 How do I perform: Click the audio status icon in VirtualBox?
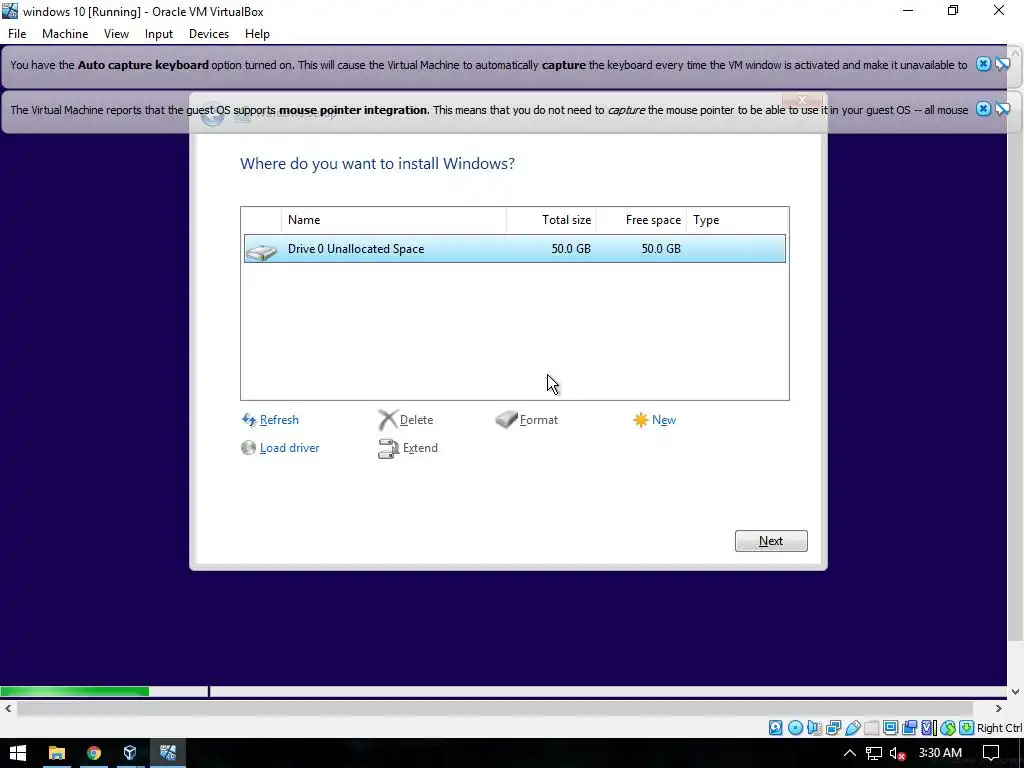pos(814,728)
